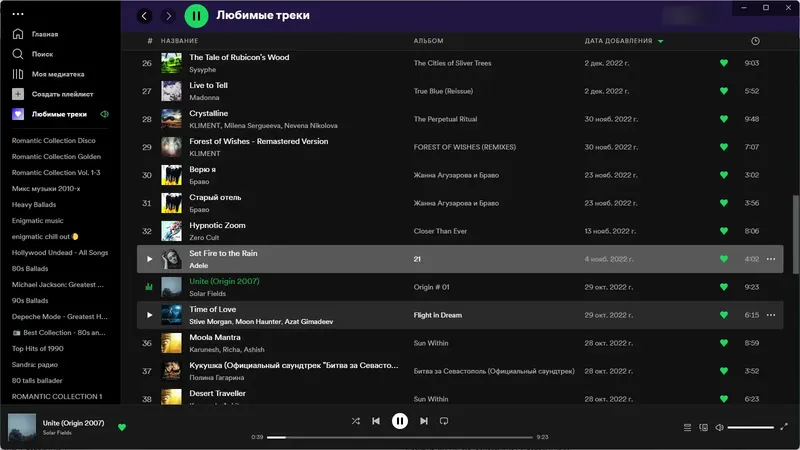
Task: Open more options for Time of Love
Action: point(770,315)
